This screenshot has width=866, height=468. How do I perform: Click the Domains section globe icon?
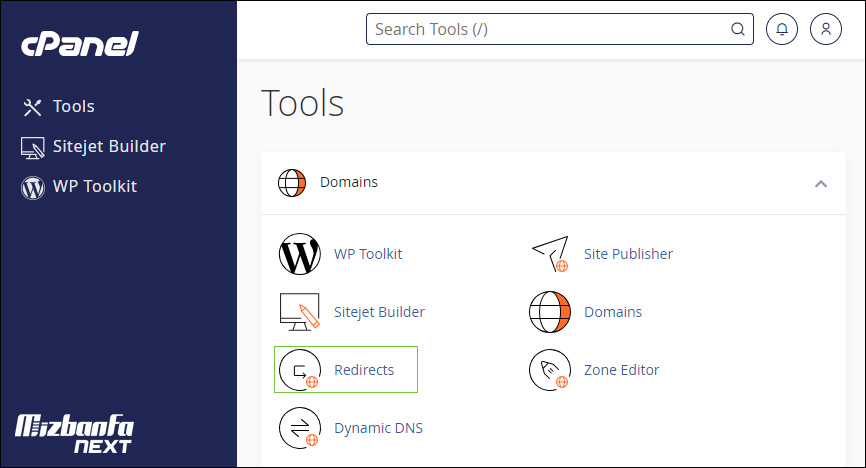click(x=292, y=183)
